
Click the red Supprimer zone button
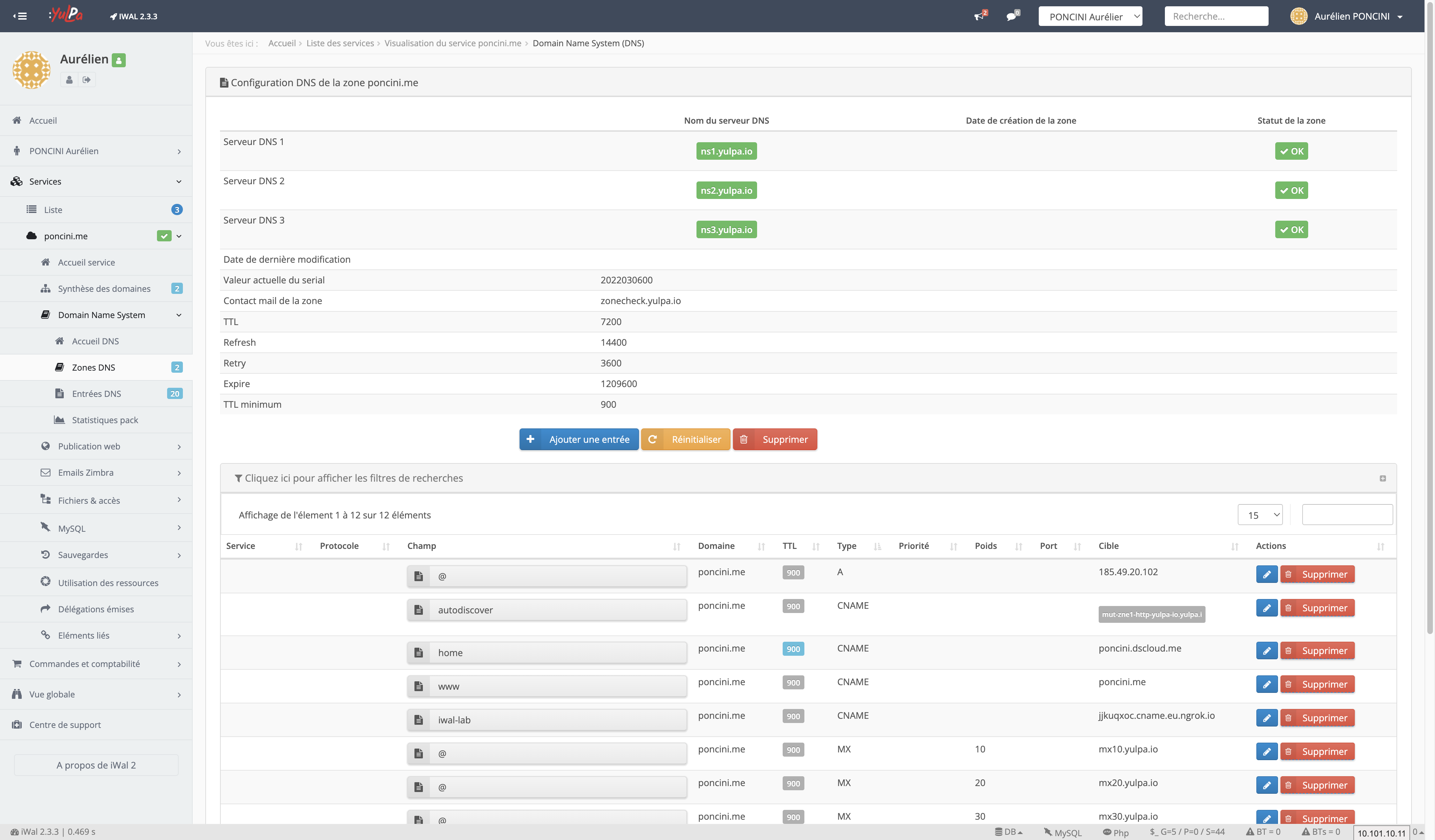coord(775,439)
